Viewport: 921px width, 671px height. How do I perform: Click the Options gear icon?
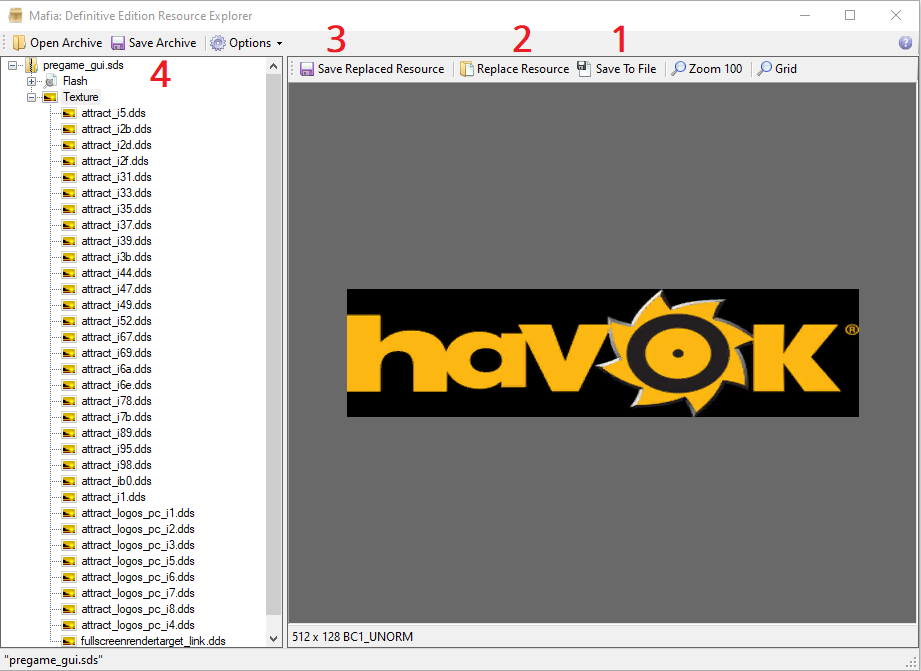[218, 43]
